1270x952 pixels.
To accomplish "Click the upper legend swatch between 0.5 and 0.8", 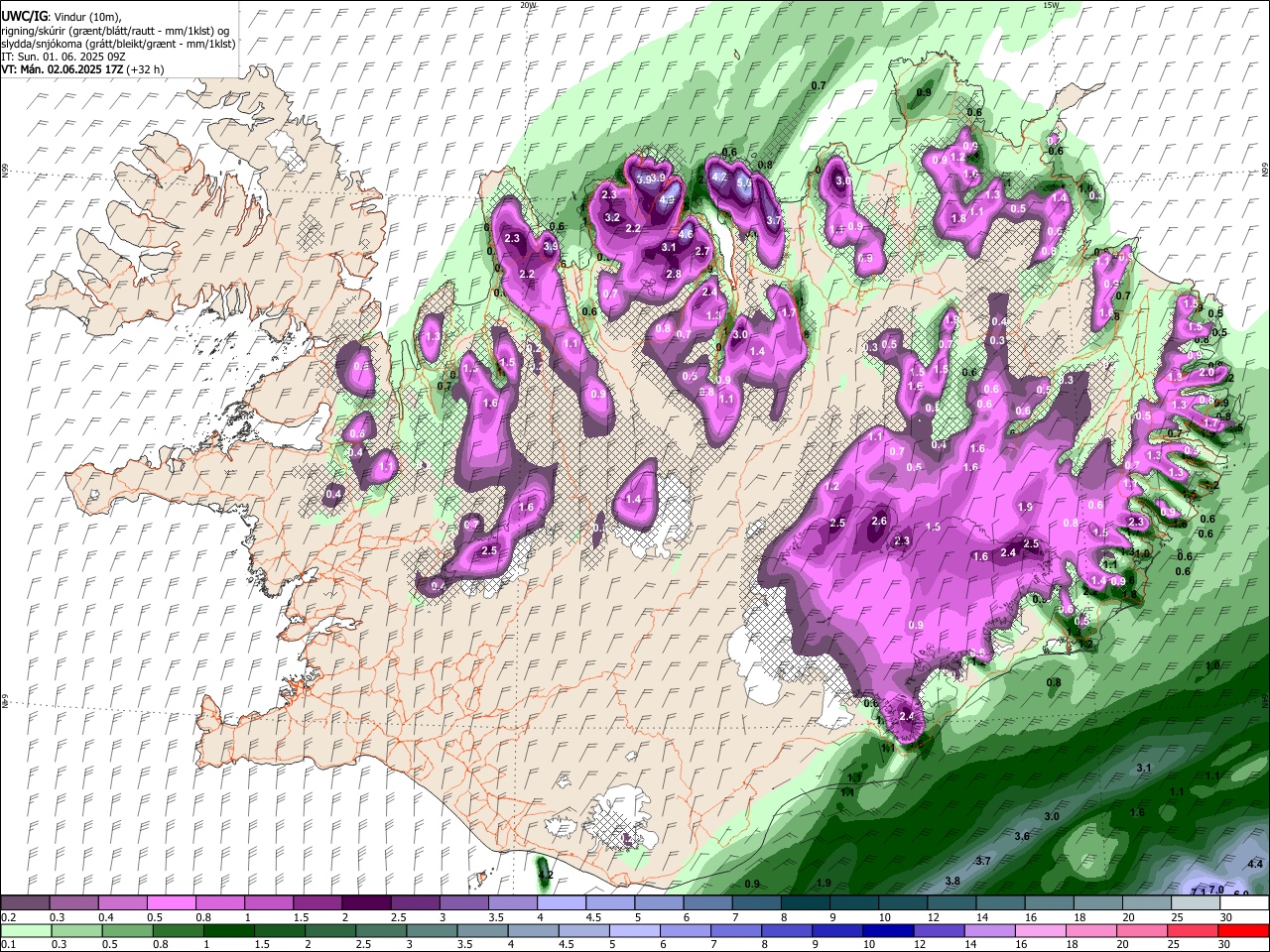I will pos(172,903).
